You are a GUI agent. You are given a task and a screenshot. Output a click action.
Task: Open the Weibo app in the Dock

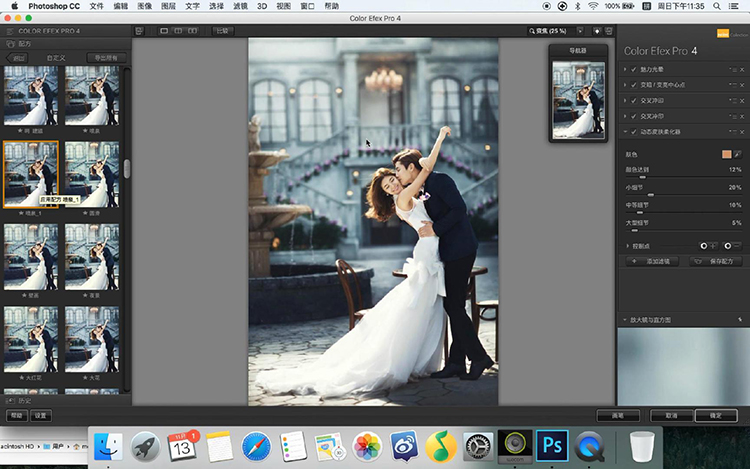point(404,447)
